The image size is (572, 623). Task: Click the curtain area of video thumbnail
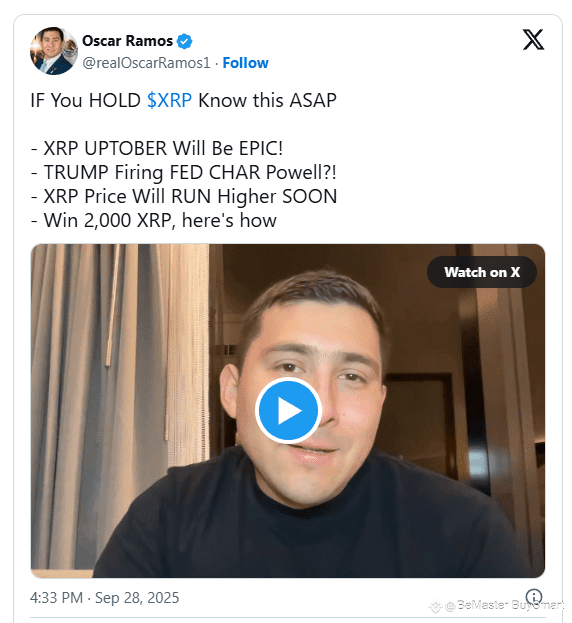119,397
